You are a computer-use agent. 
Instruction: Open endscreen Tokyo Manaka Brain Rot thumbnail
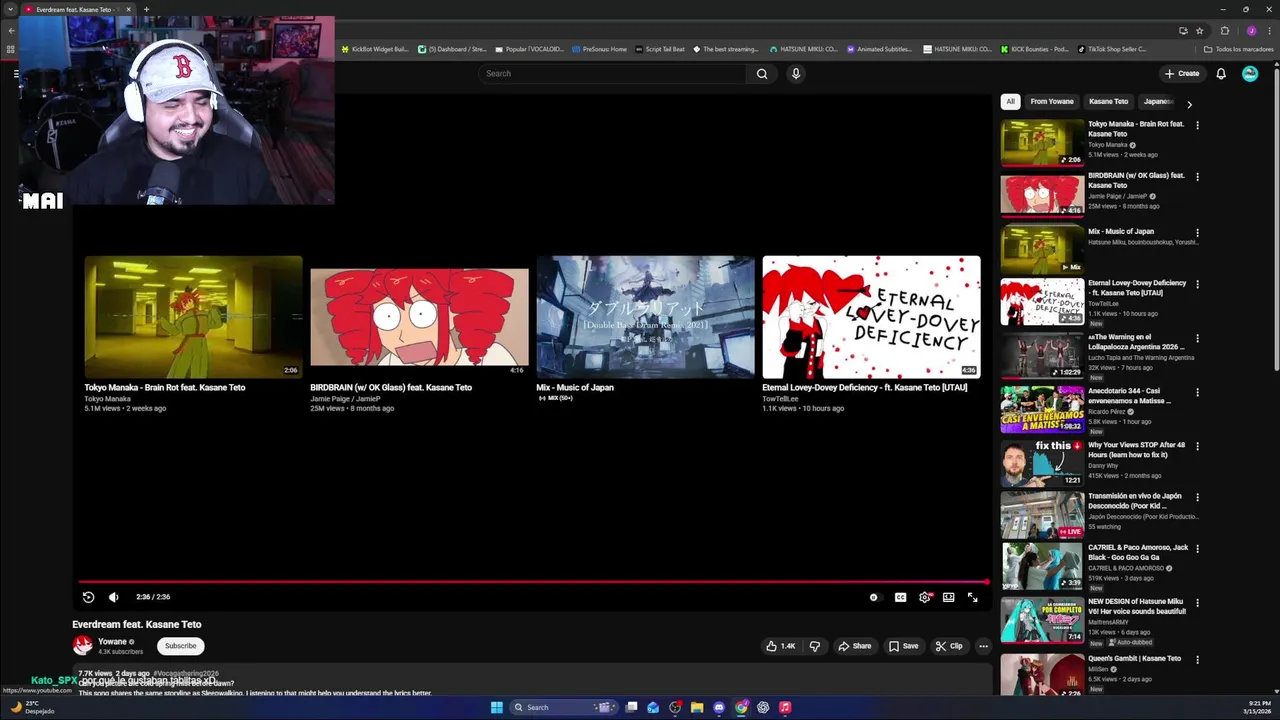point(193,317)
